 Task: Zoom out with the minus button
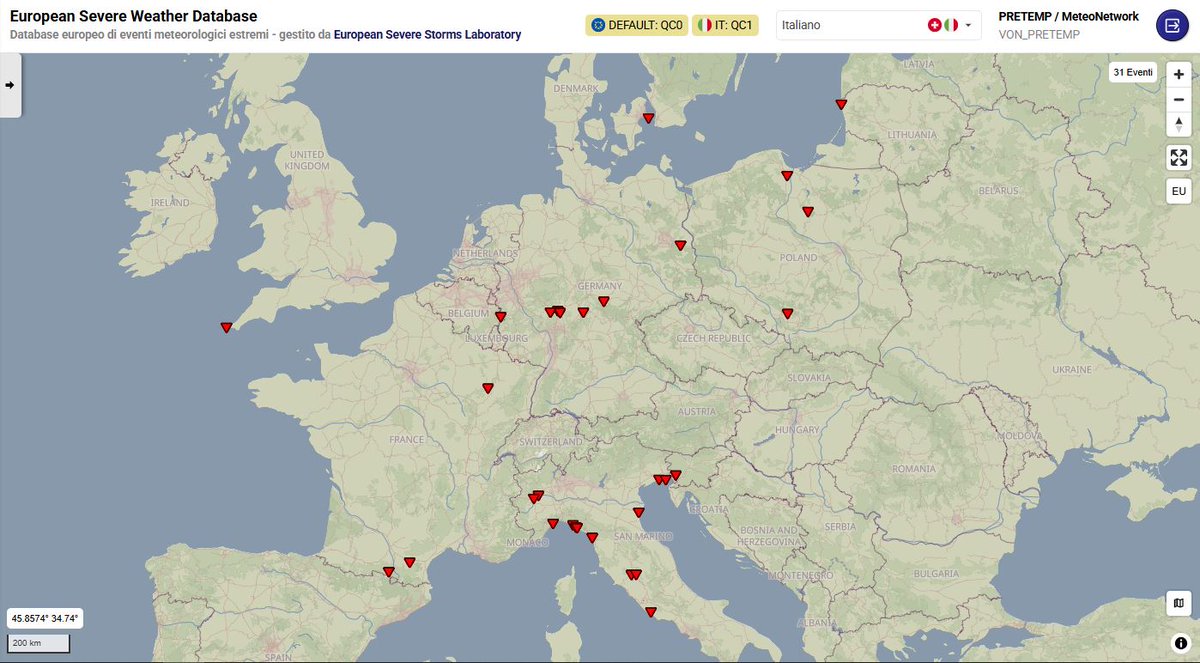(x=1179, y=99)
